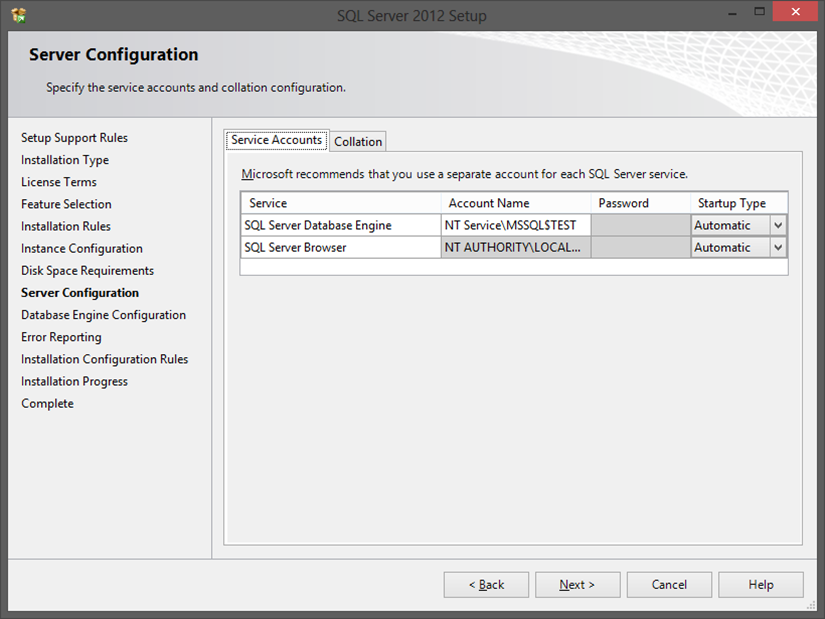Click the Service column header
The height and width of the screenshot is (619, 825).
[341, 203]
